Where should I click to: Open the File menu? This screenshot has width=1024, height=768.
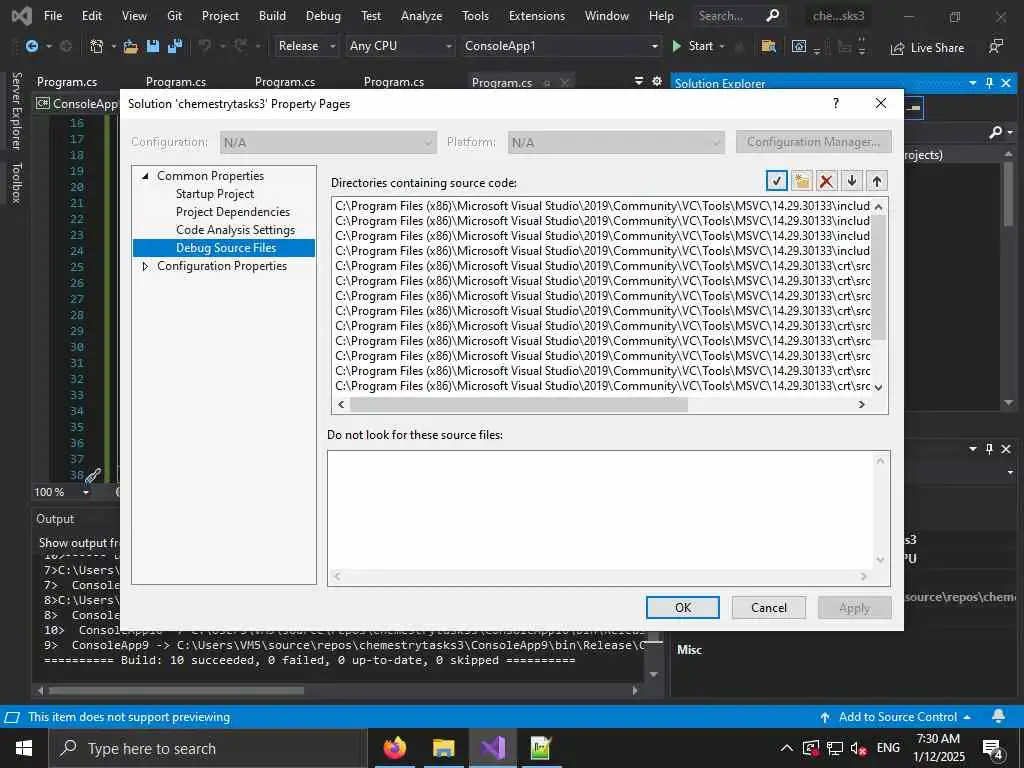click(x=53, y=16)
